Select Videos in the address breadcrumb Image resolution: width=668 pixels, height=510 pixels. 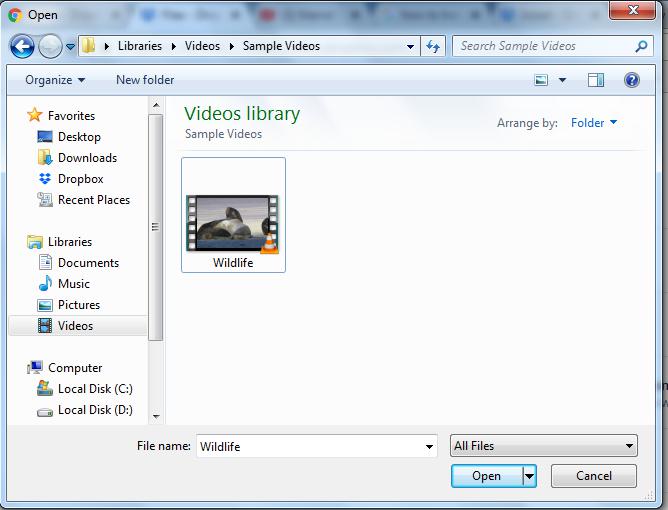202,46
